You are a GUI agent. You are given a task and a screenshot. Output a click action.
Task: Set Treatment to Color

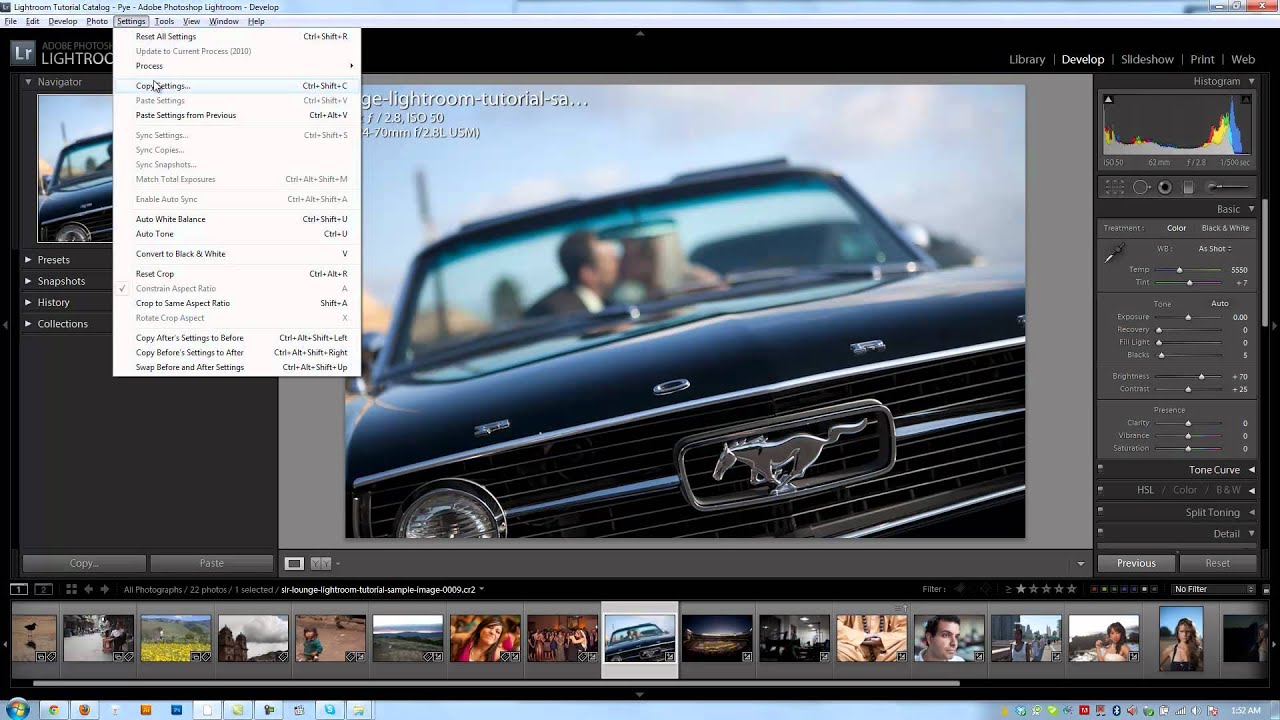(x=1176, y=228)
